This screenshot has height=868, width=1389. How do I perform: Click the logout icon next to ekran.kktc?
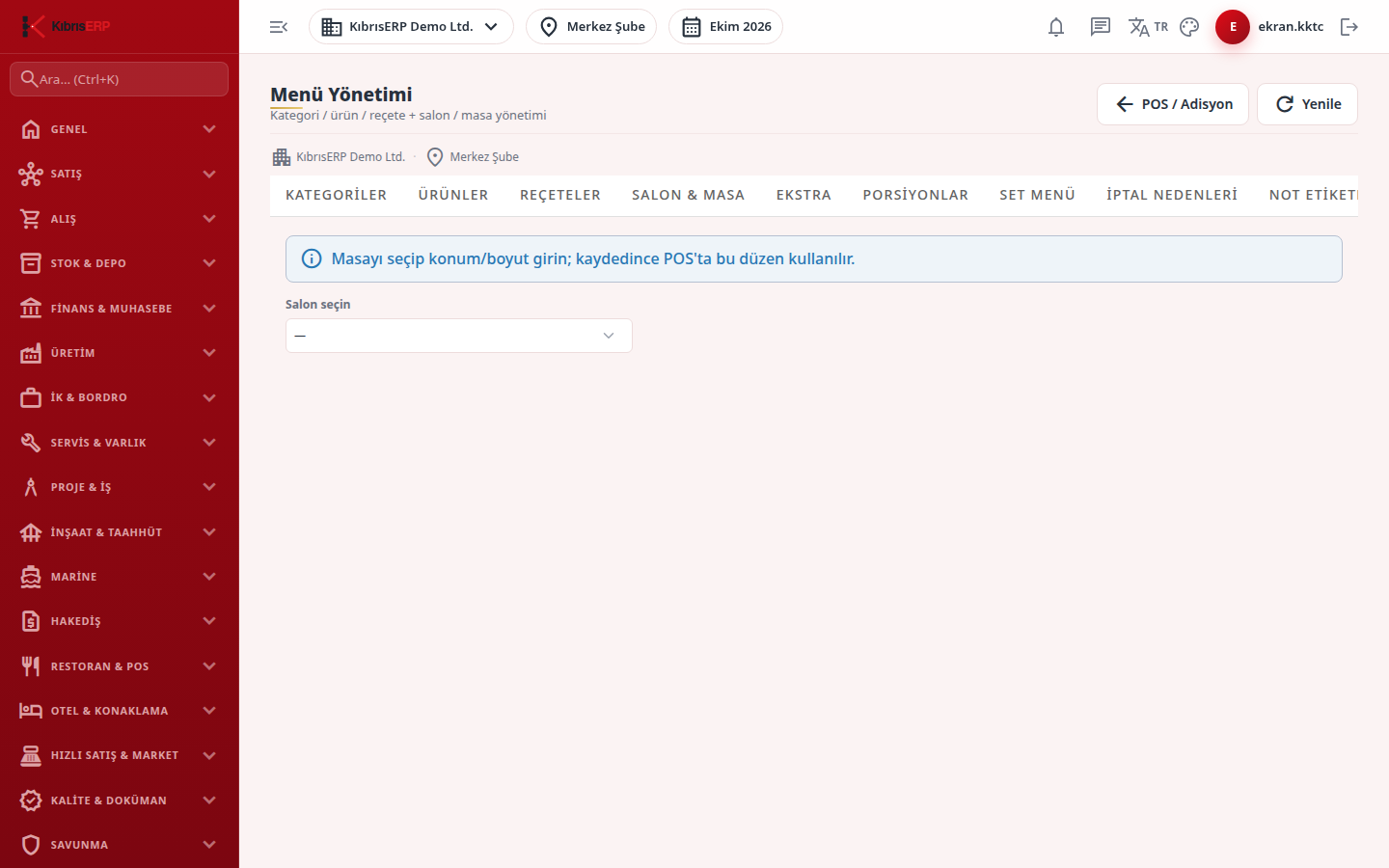point(1349,27)
